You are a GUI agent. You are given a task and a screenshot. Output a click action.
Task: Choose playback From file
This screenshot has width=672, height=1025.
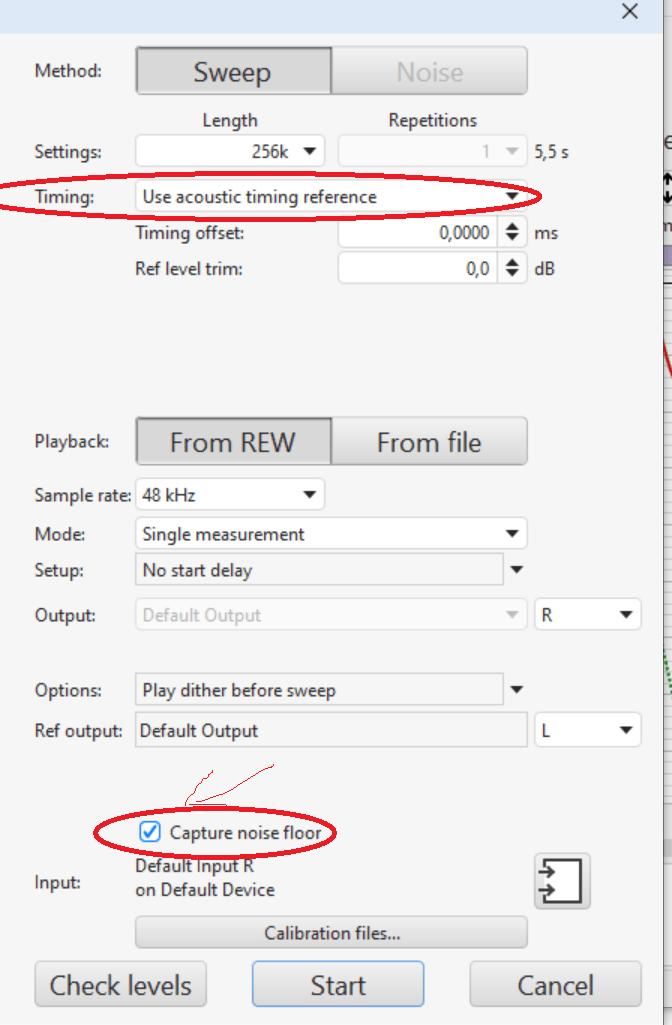coord(429,442)
